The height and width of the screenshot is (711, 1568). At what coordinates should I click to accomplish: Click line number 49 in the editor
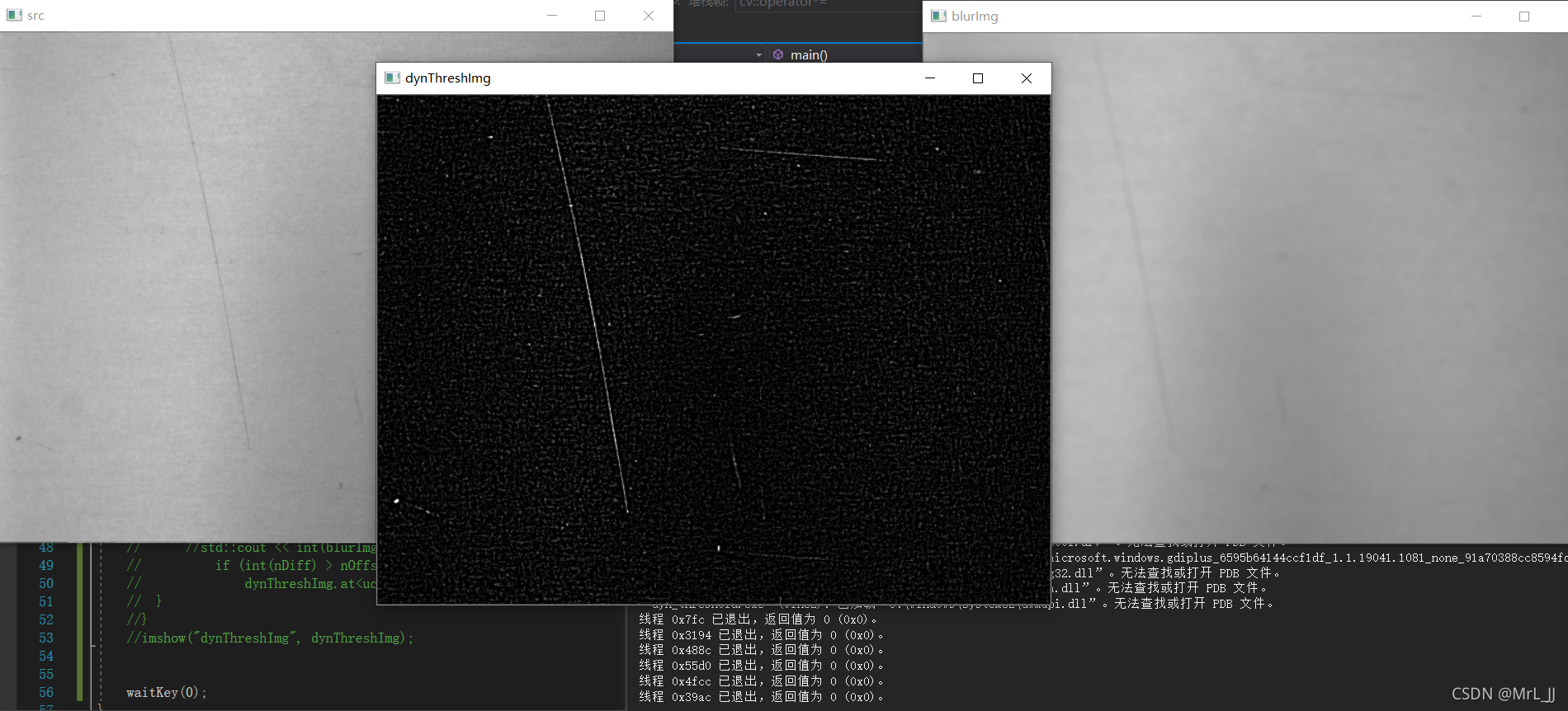point(46,566)
